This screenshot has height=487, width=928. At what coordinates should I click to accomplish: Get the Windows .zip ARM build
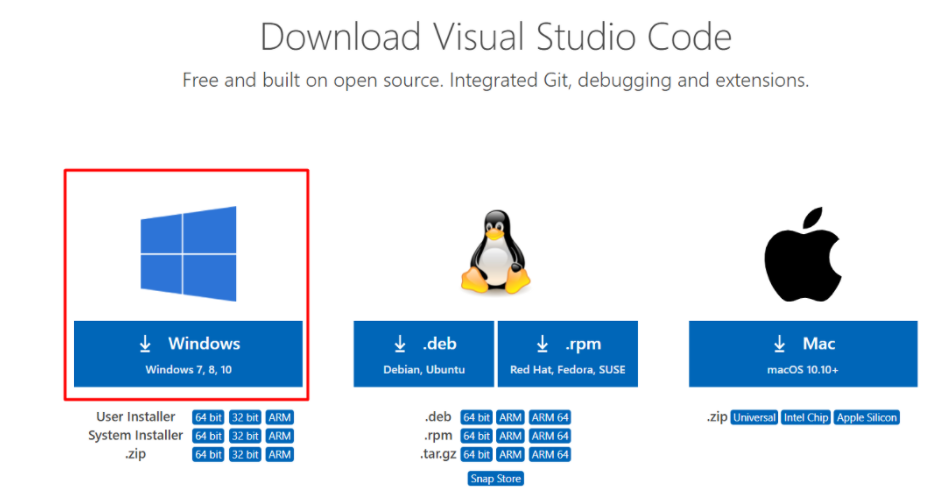(x=279, y=454)
